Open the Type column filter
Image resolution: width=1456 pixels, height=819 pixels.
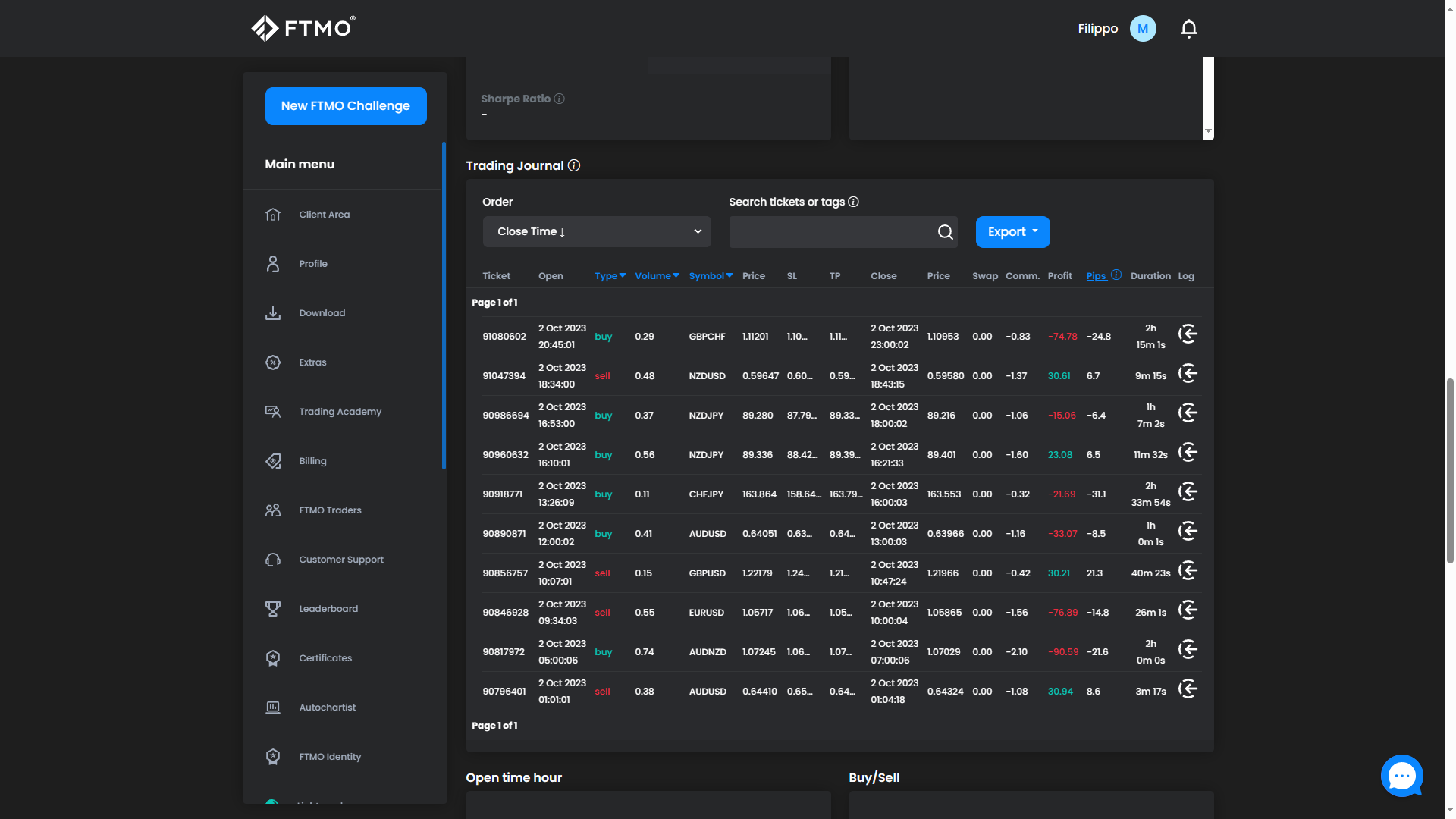pos(610,276)
